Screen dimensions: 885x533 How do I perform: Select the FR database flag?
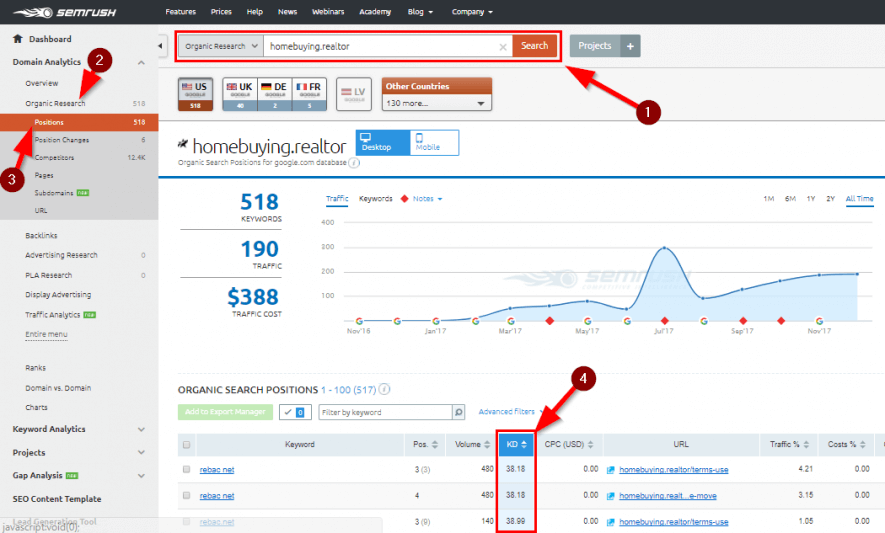point(309,94)
